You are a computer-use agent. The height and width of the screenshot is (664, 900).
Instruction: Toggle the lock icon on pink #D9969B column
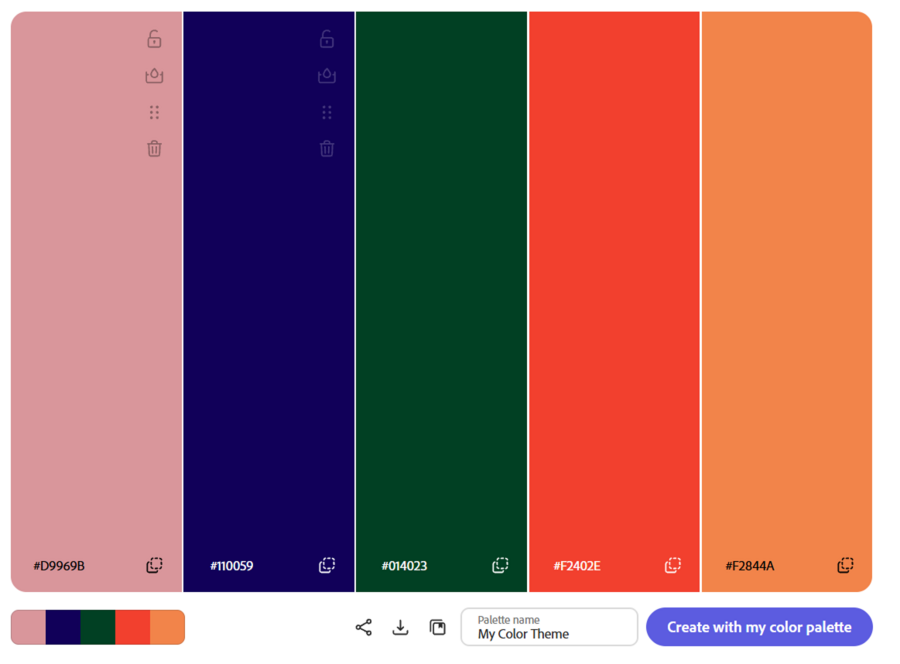tap(154, 39)
